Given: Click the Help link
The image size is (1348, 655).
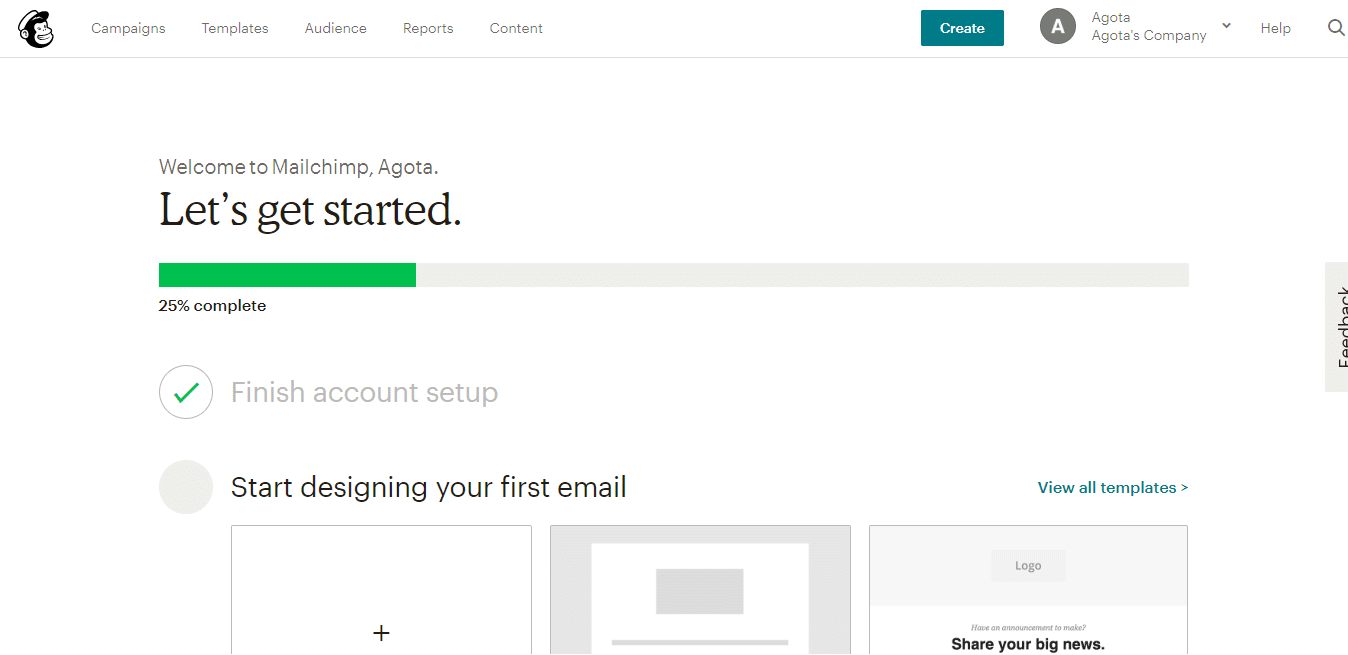Looking at the screenshot, I should pos(1276,28).
